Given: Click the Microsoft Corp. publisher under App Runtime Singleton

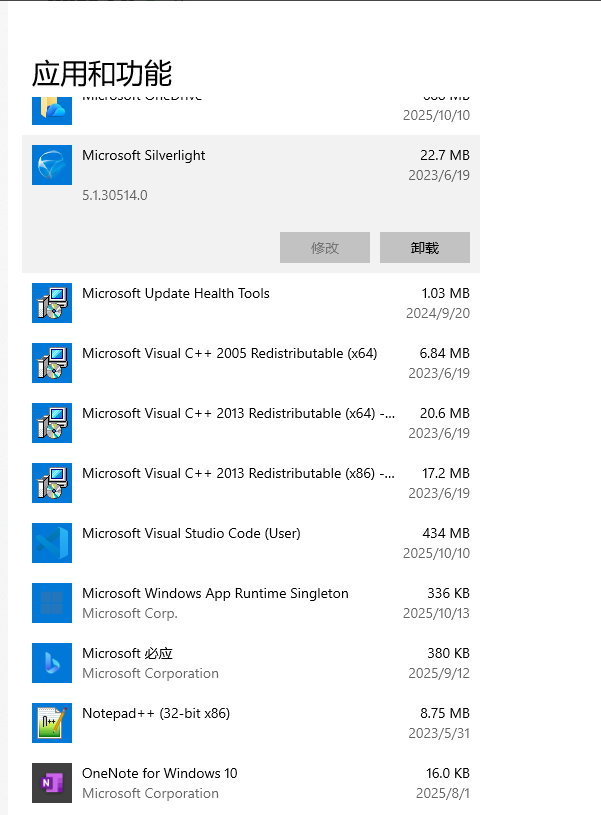Looking at the screenshot, I should pyautogui.click(x=130, y=613).
